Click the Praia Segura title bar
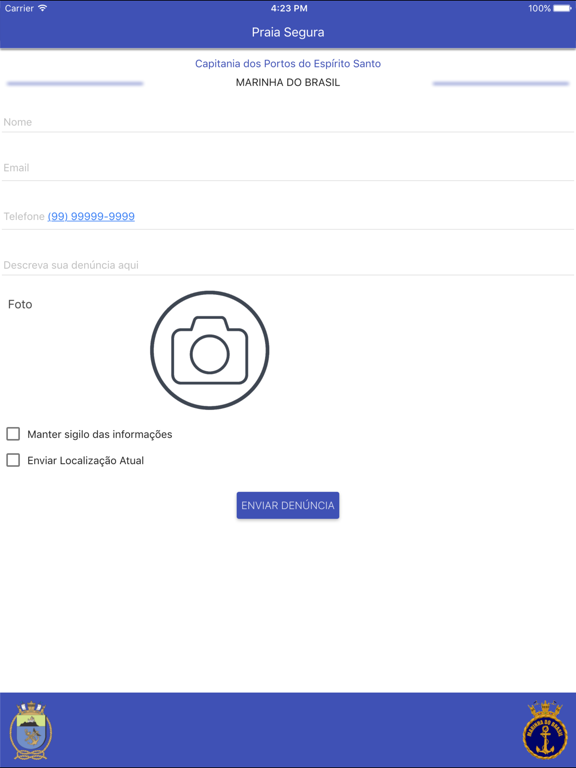Screen dimensions: 576x768 coord(288,32)
